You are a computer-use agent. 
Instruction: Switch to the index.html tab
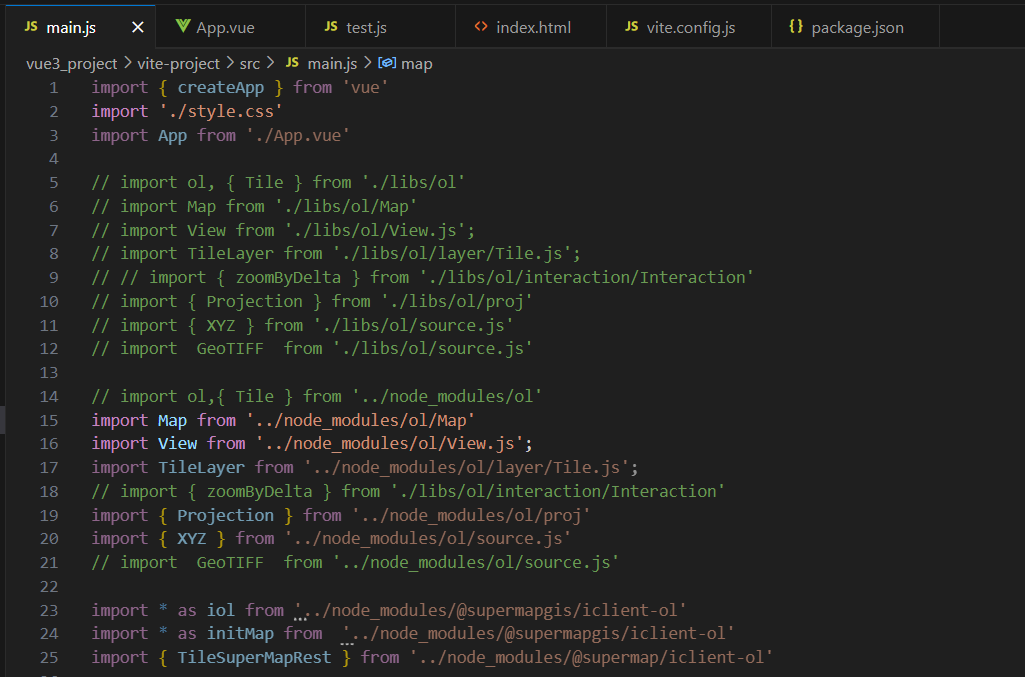tap(530, 27)
